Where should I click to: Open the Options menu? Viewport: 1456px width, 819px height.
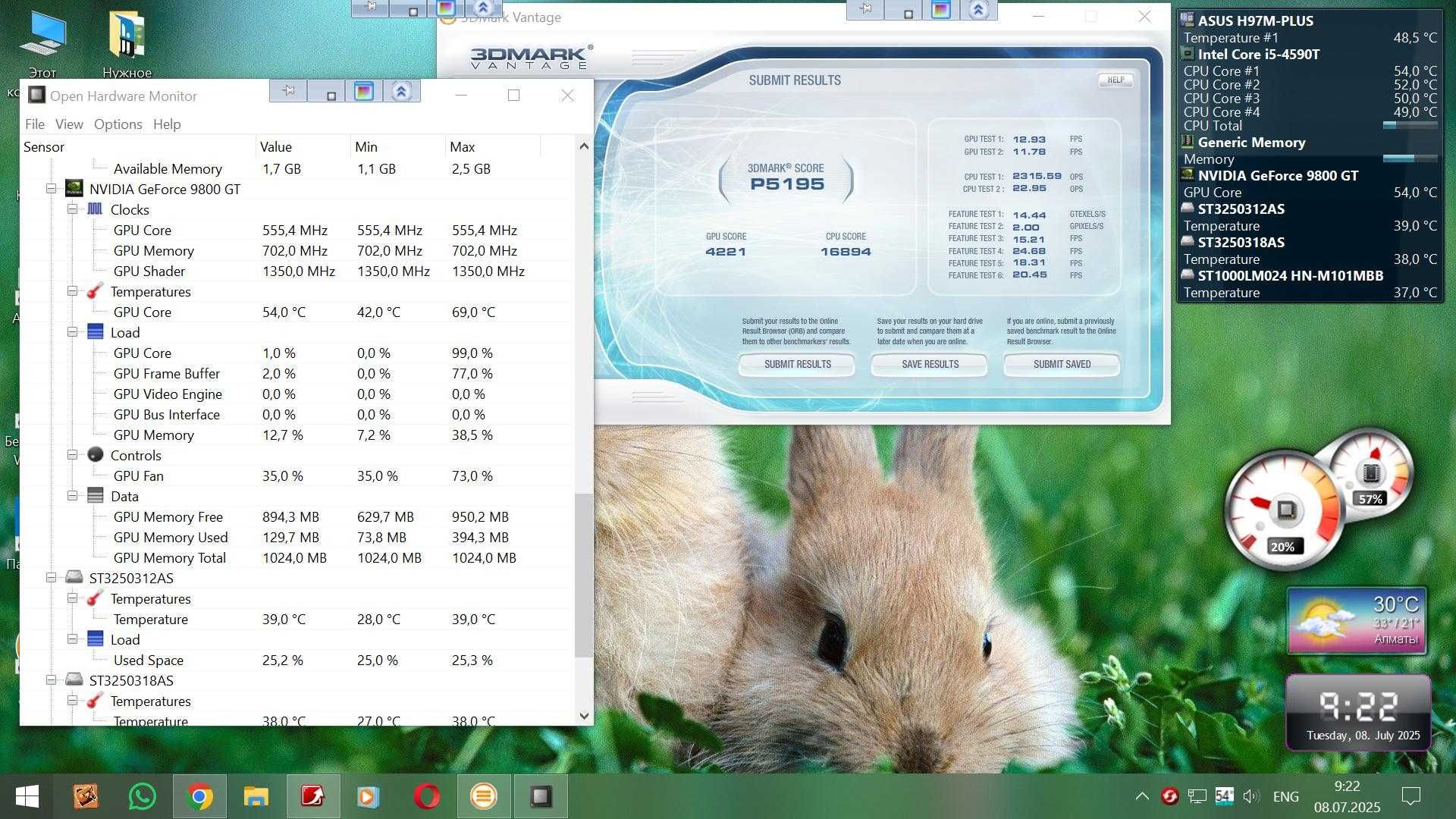tap(118, 124)
